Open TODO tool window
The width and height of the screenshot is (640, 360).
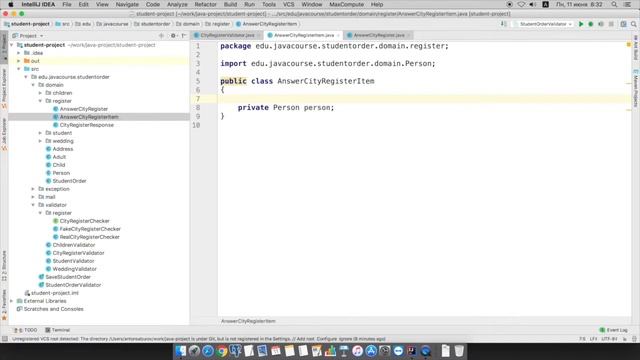click(26, 330)
